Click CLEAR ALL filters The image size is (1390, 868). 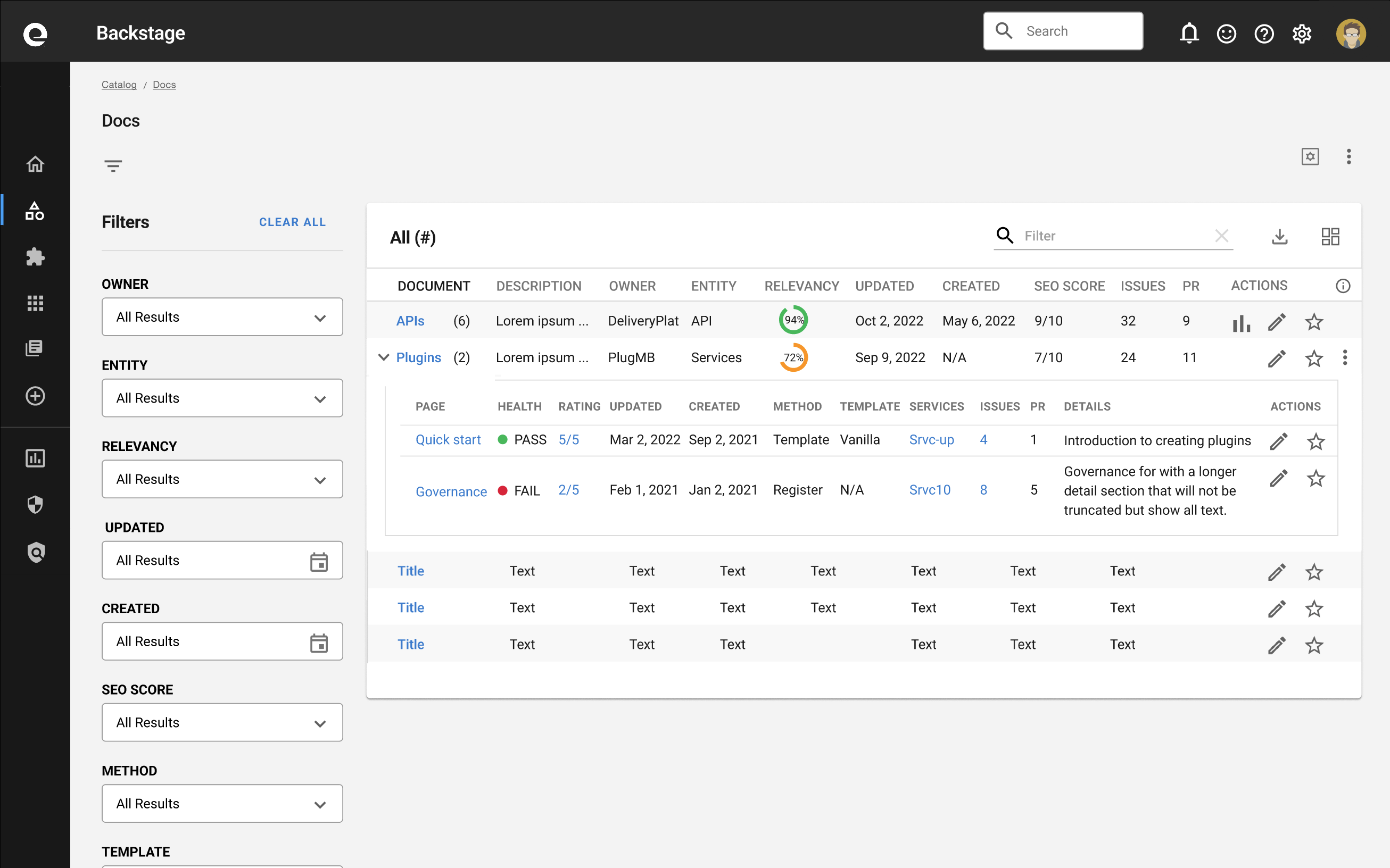[292, 222]
